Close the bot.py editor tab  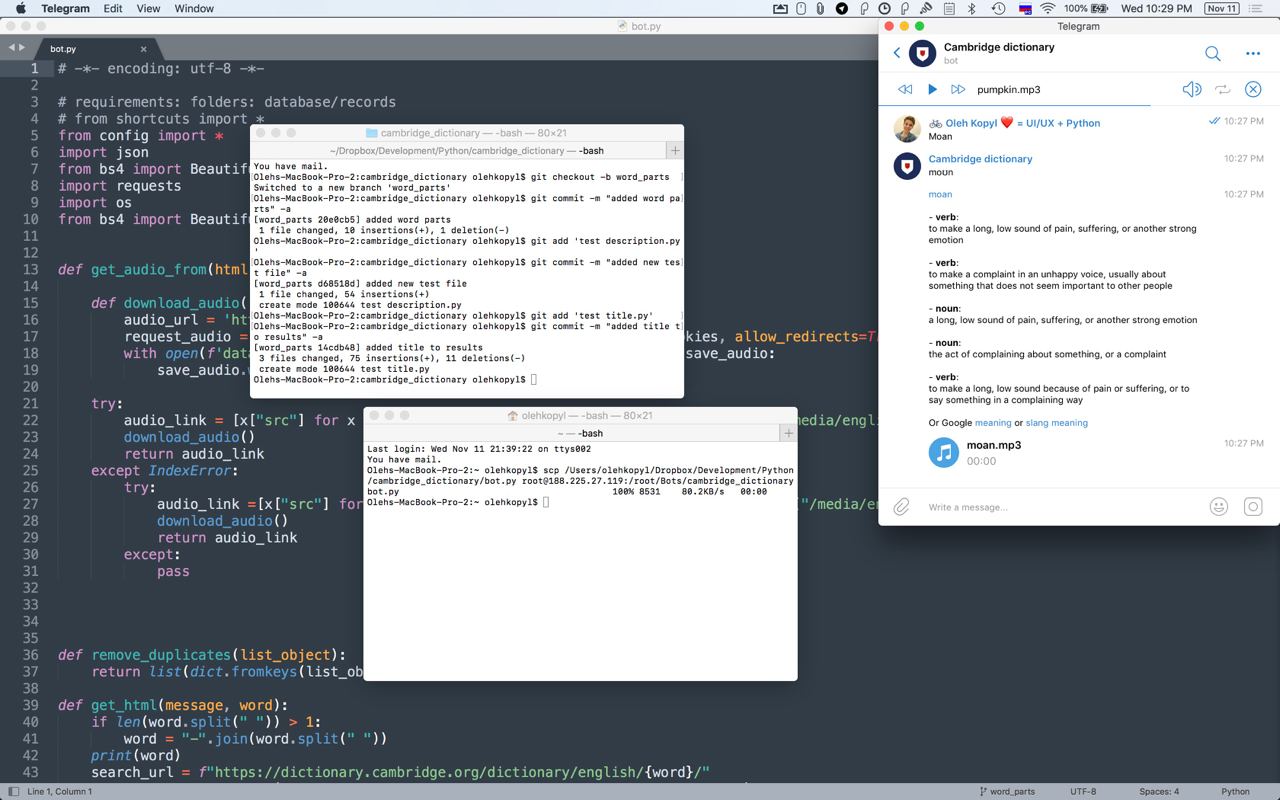pos(144,48)
